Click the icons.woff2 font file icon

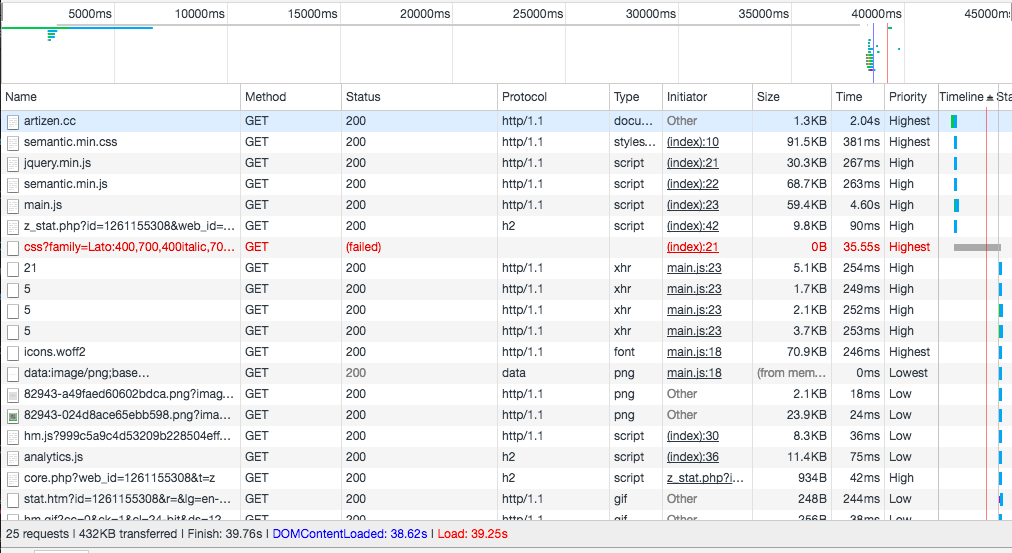pyautogui.click(x=13, y=352)
